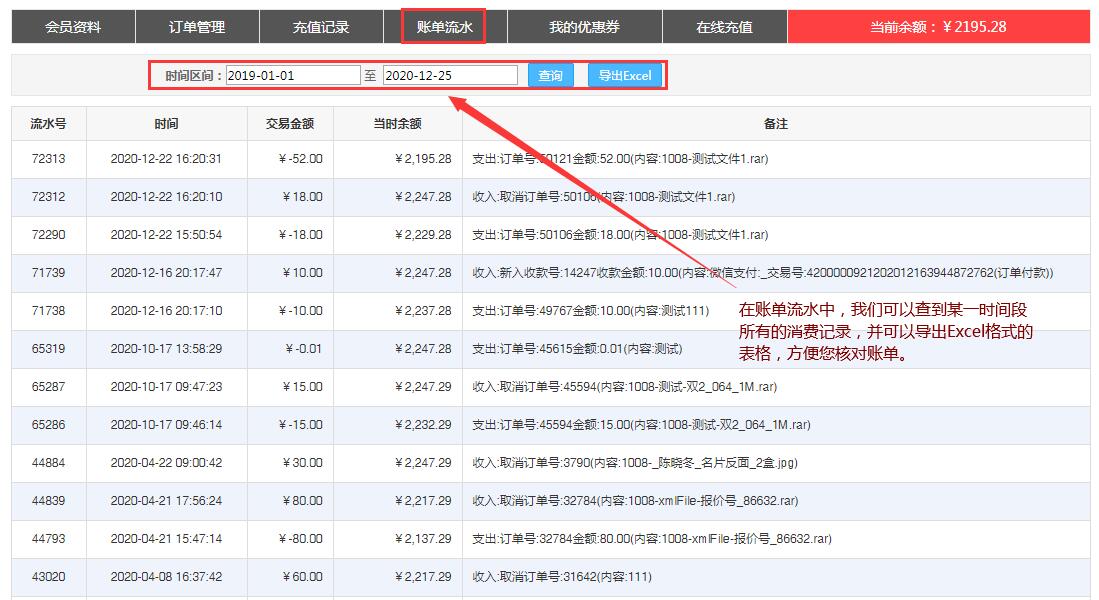Click timestamp 2020-12-22 16:20:31
Viewport: 1099px width, 600px height.
166,159
